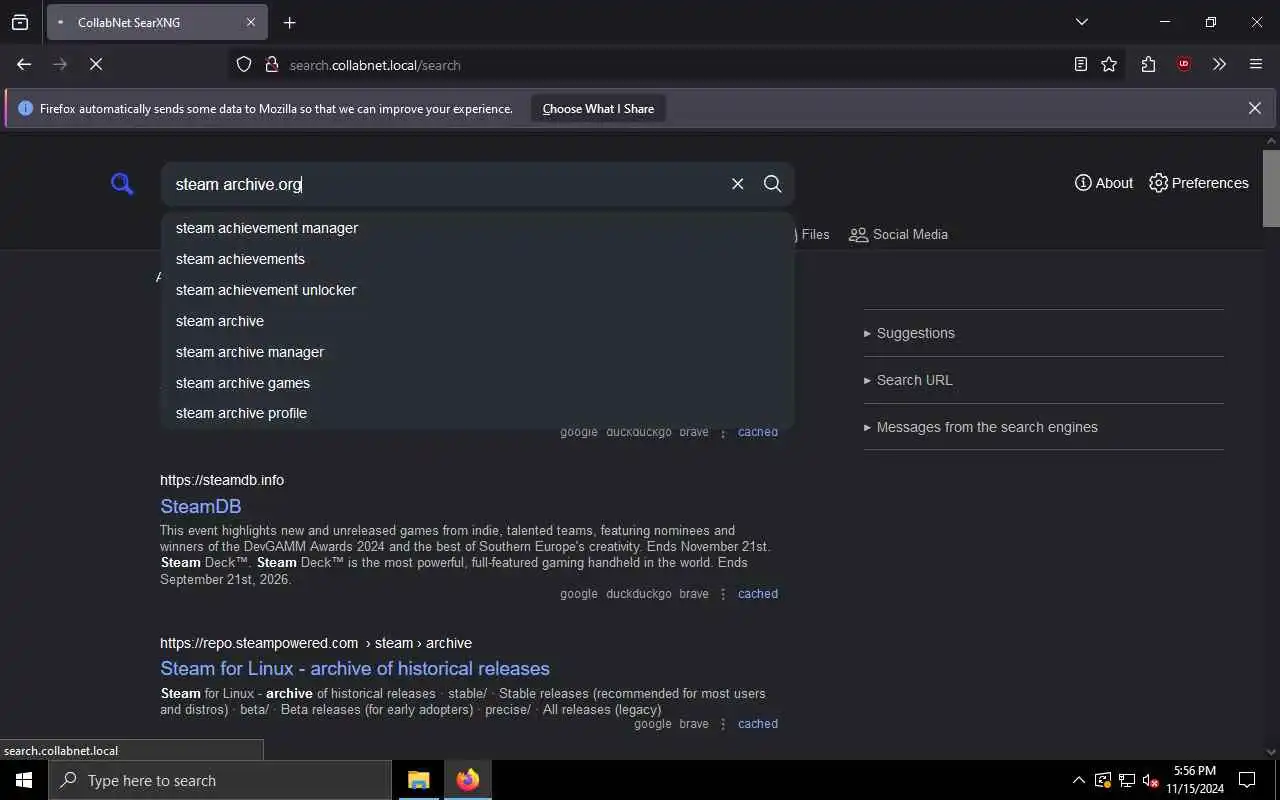Open repo.steampowered.com URL link
The image size is (1280, 800).
(316, 643)
